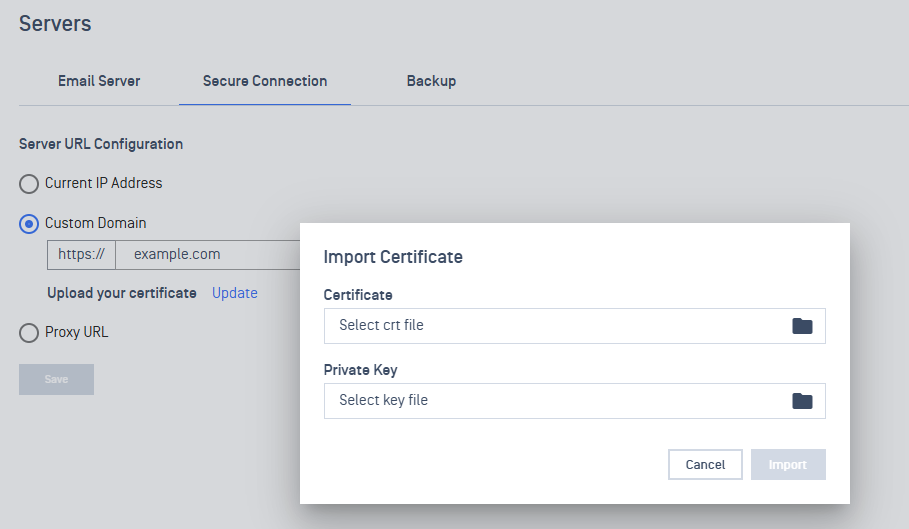Screen dimensions: 909x529
Task: Click the folder icon in the Private Key field
Action: point(802,401)
